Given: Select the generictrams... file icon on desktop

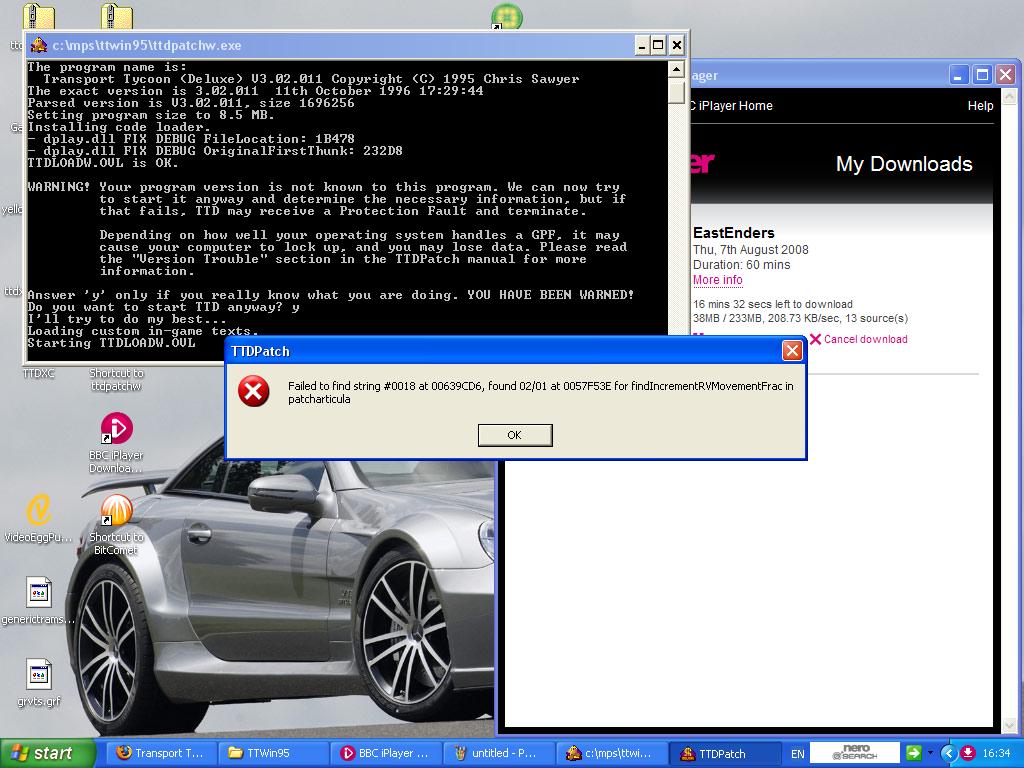Looking at the screenshot, I should pos(39,600).
